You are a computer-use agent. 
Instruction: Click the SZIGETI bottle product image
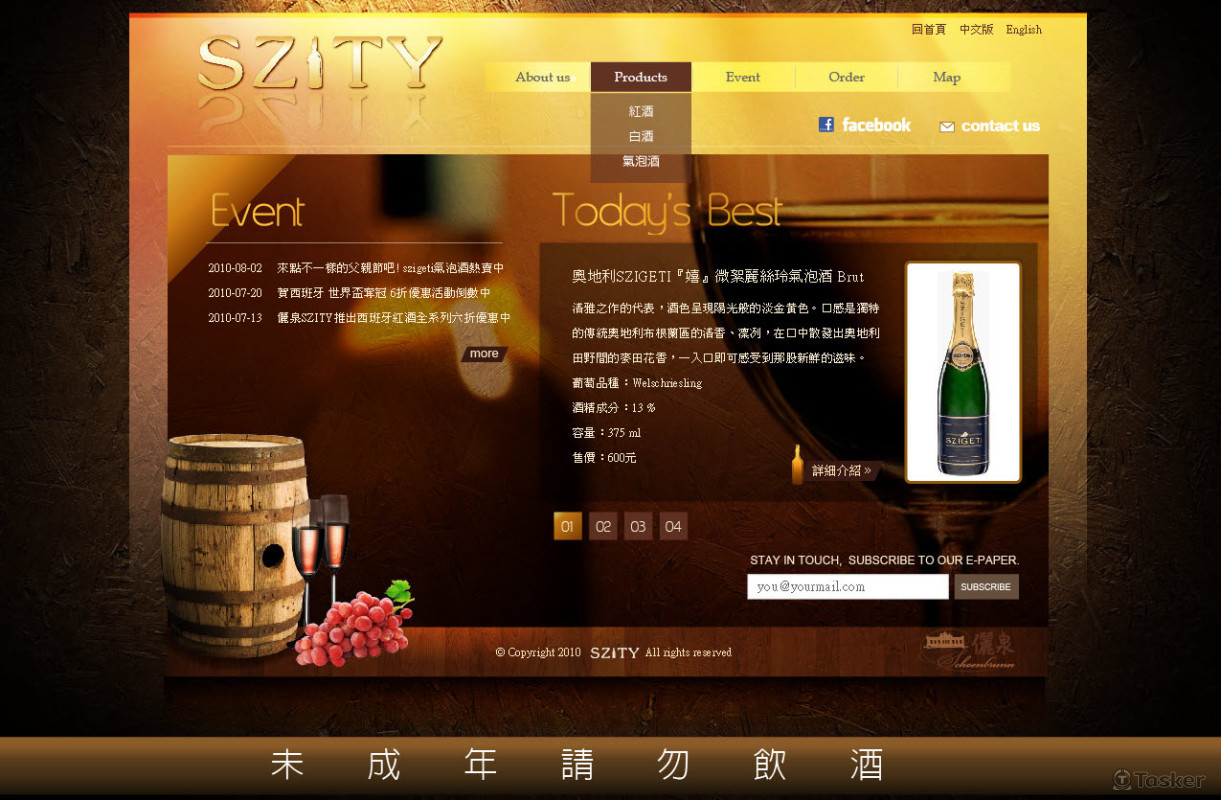pyautogui.click(x=963, y=373)
